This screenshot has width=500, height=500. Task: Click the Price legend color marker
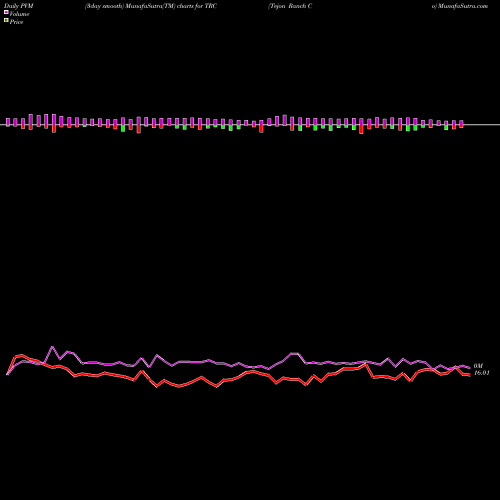(x=6, y=21)
